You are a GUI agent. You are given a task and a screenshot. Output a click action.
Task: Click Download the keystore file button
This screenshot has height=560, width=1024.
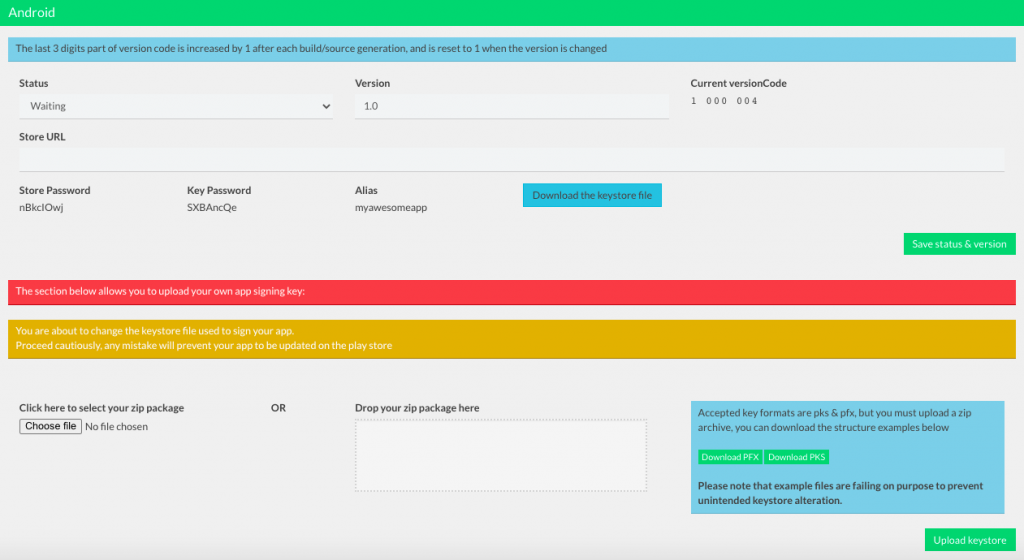tap(592, 196)
